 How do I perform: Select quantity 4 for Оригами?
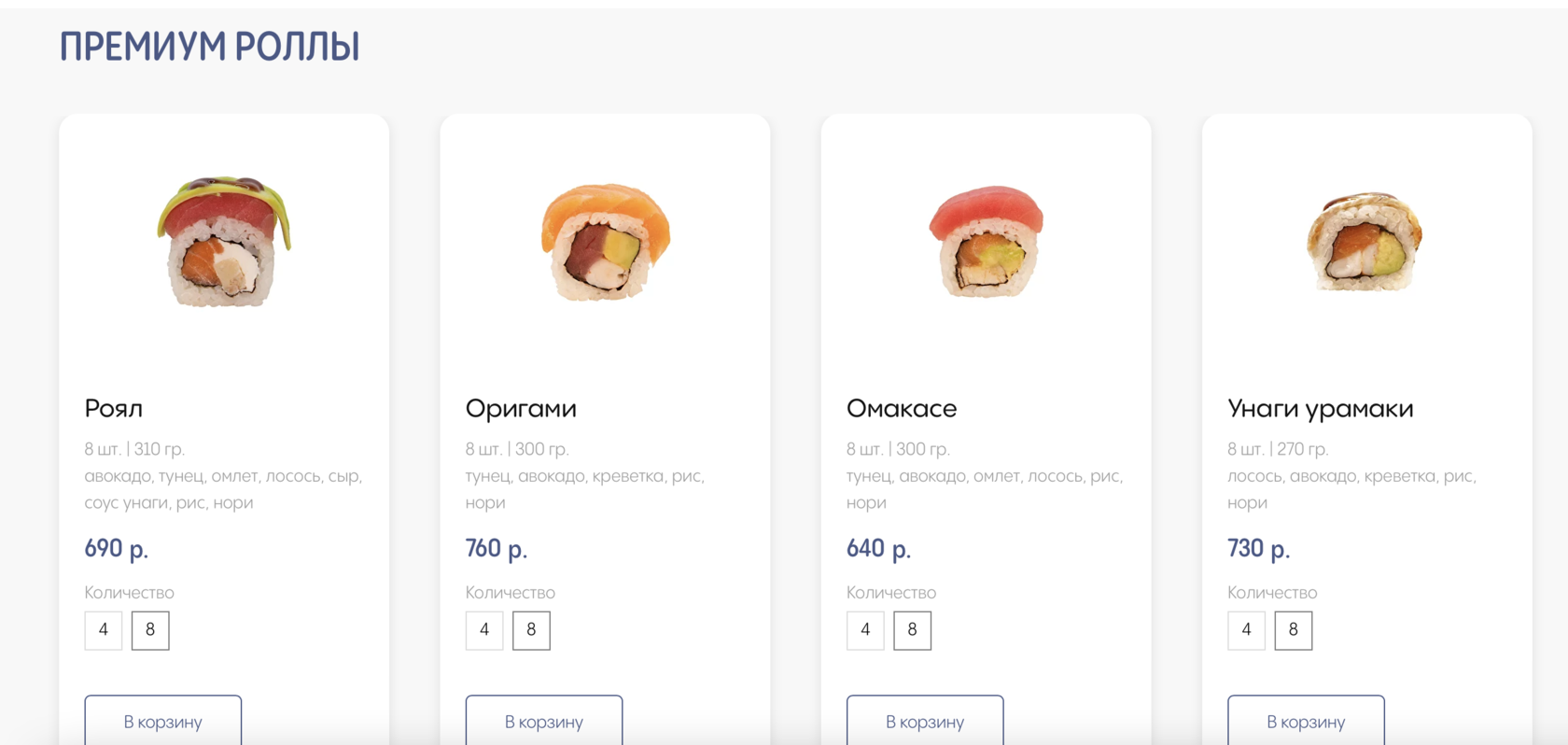tap(484, 630)
